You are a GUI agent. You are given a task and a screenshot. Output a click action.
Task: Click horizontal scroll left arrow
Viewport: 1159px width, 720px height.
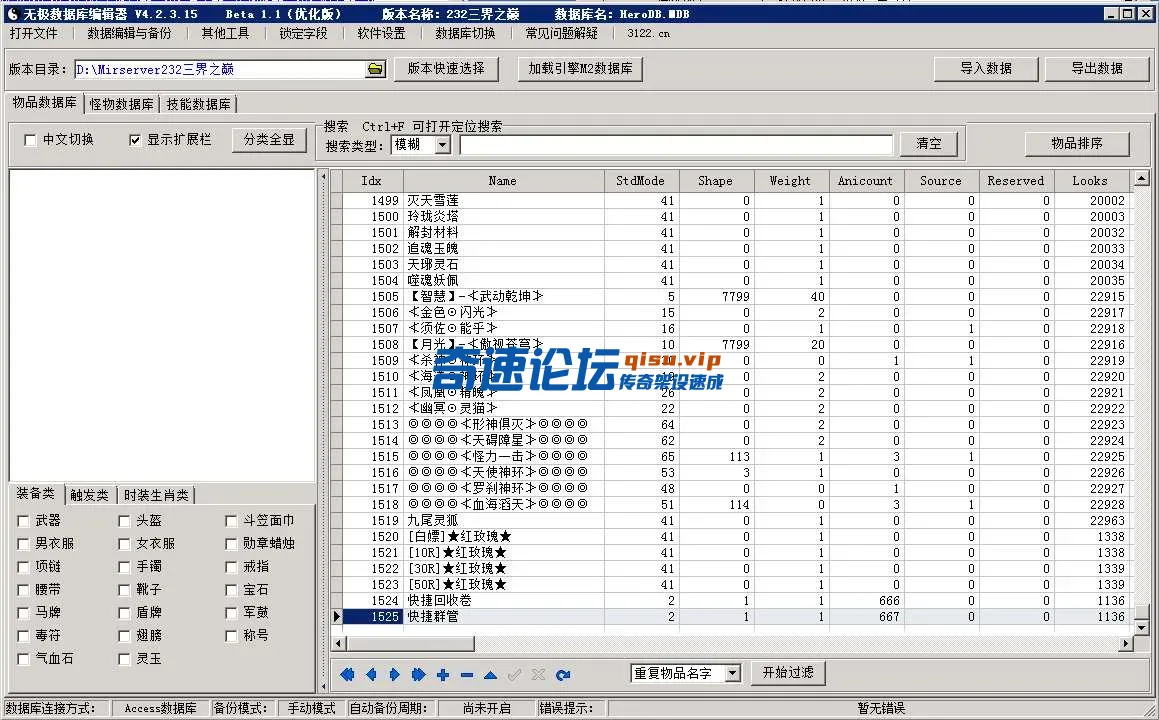point(339,643)
